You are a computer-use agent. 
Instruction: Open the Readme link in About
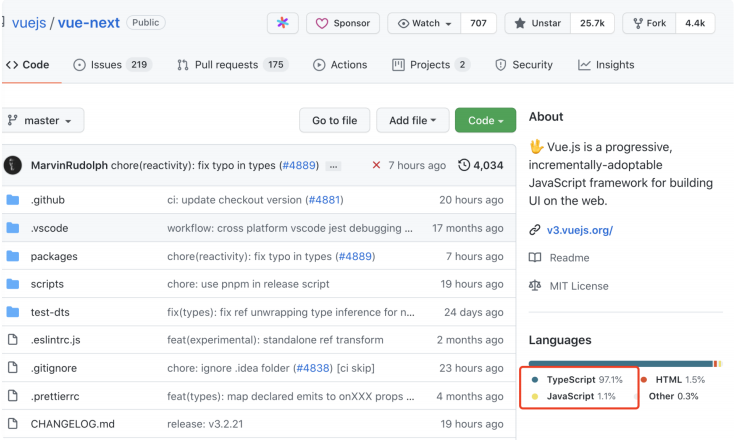(x=569, y=258)
